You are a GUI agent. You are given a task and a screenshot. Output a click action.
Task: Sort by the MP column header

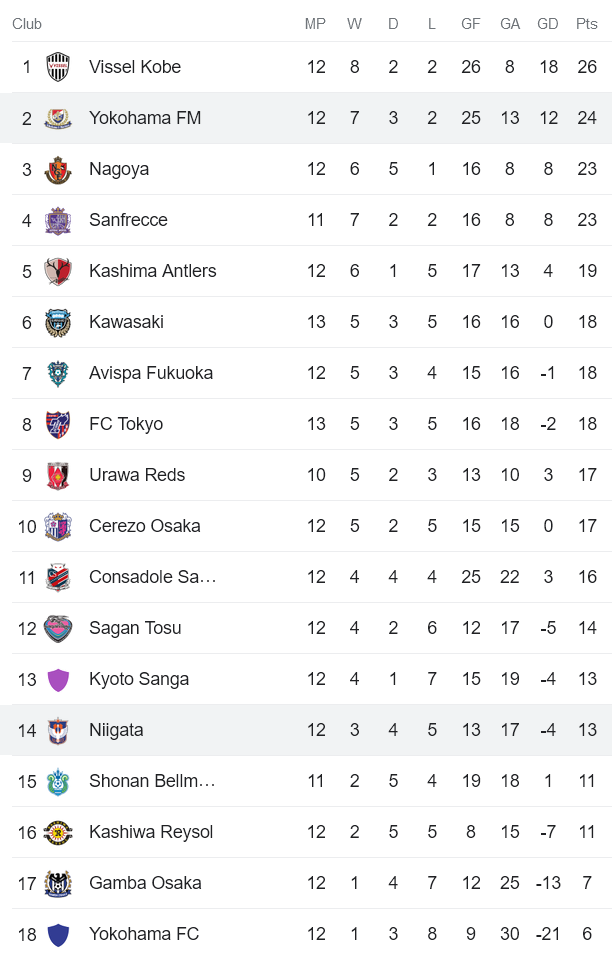pos(316,24)
